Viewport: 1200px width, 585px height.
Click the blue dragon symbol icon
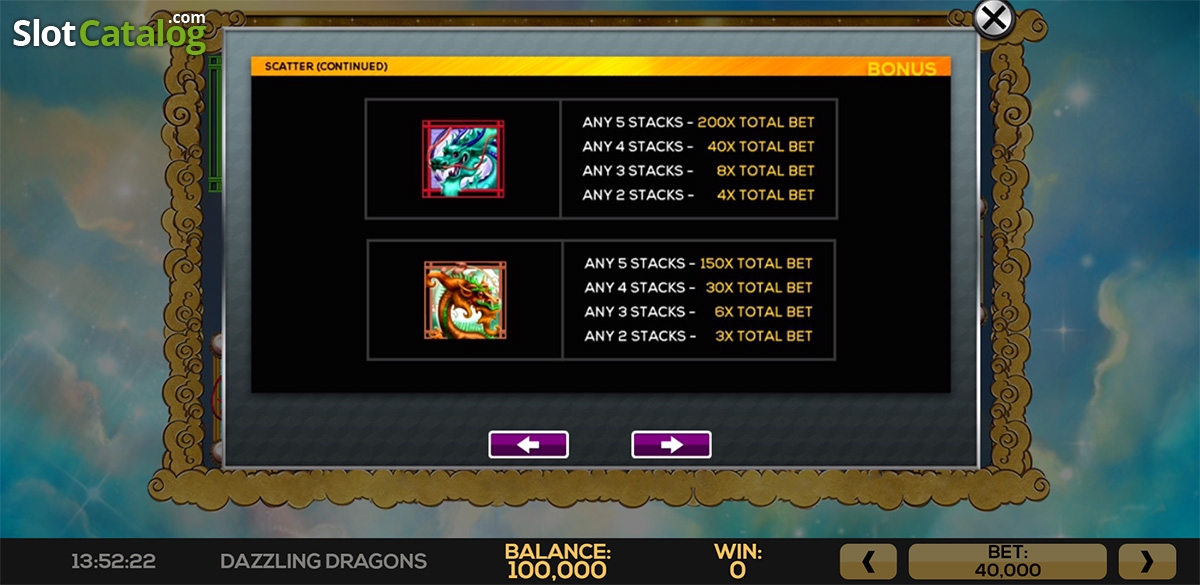click(x=463, y=159)
